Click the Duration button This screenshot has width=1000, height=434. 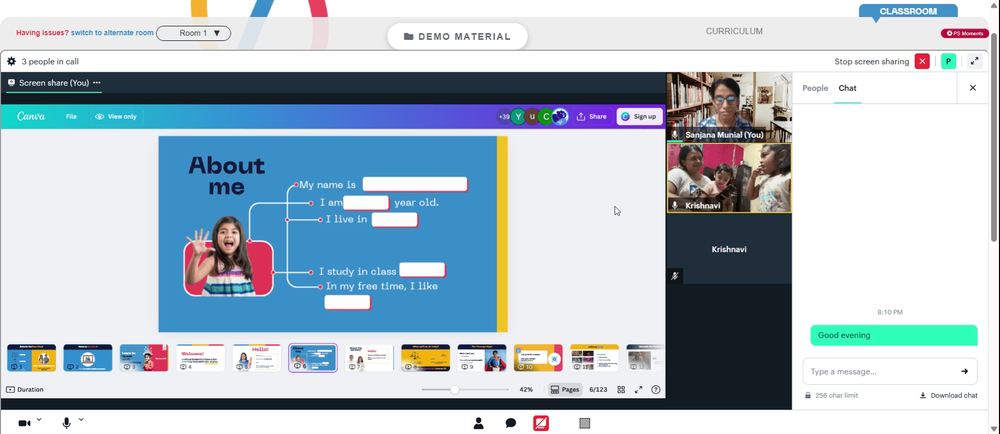(25, 389)
